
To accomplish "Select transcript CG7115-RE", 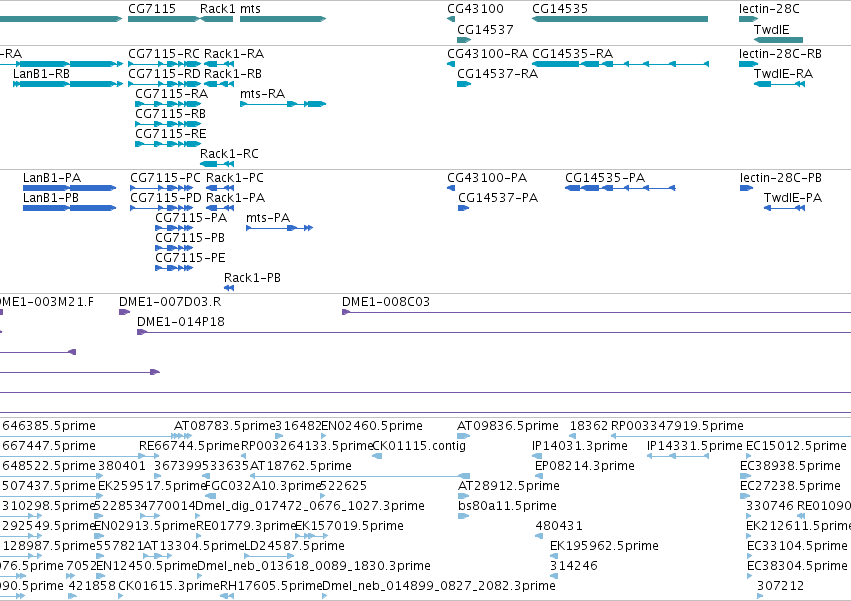I will (171, 134).
